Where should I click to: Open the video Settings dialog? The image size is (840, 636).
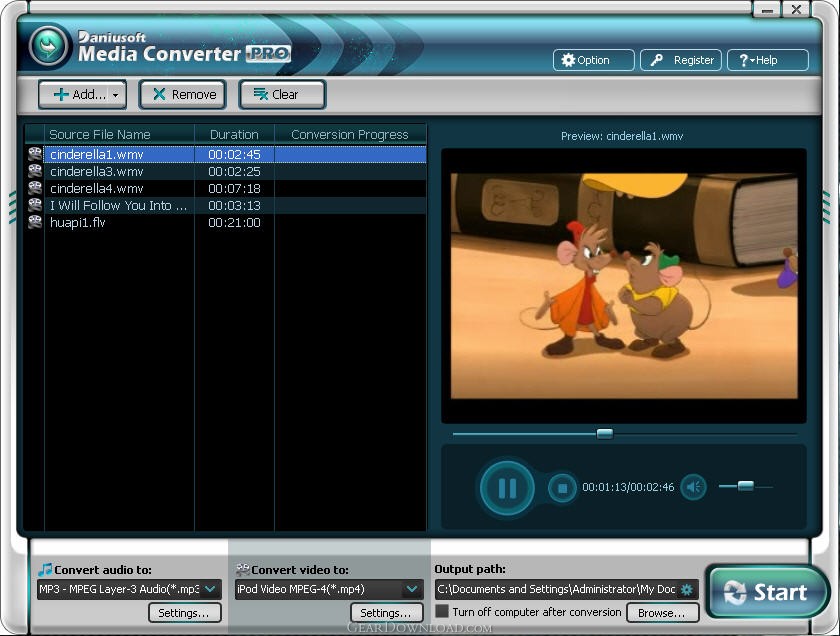(x=387, y=613)
